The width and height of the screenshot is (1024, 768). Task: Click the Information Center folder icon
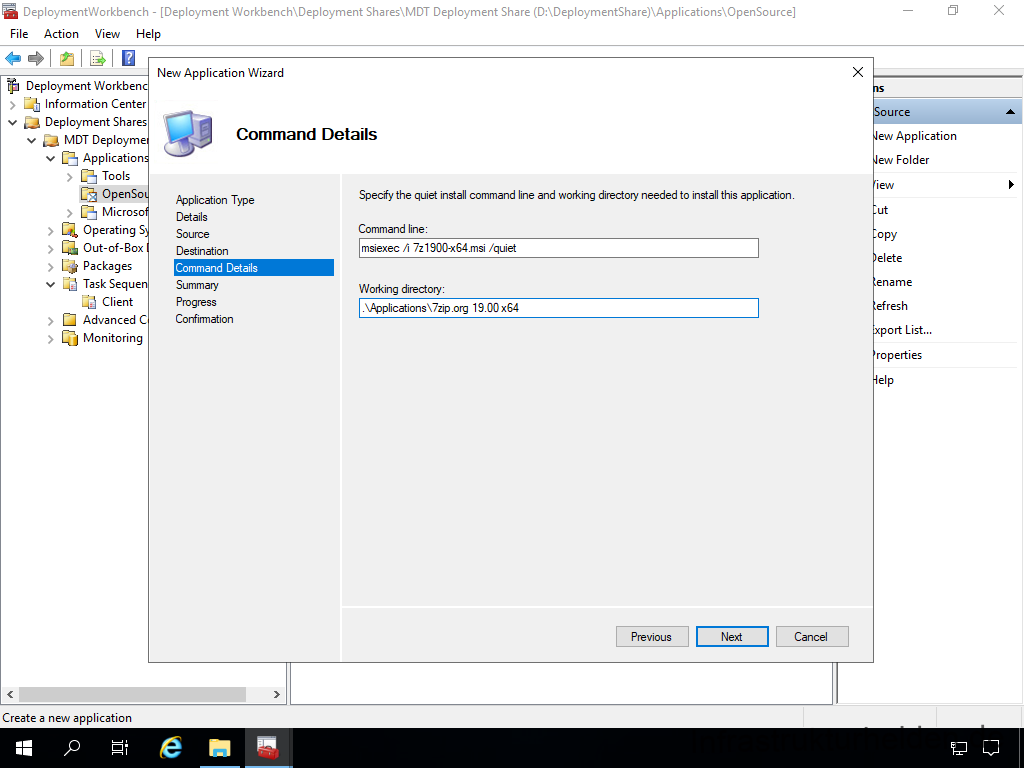(32, 104)
